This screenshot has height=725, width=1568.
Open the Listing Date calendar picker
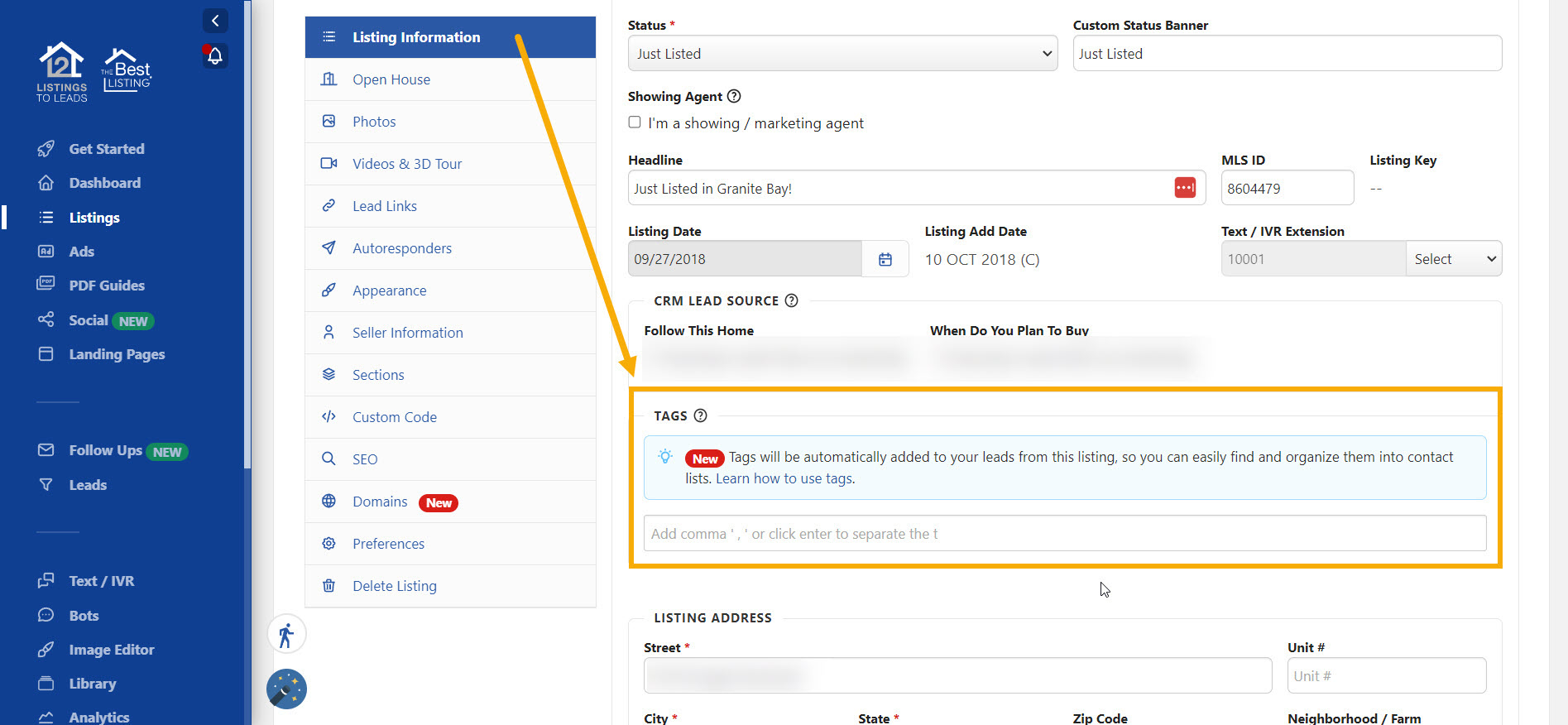pyautogui.click(x=885, y=259)
